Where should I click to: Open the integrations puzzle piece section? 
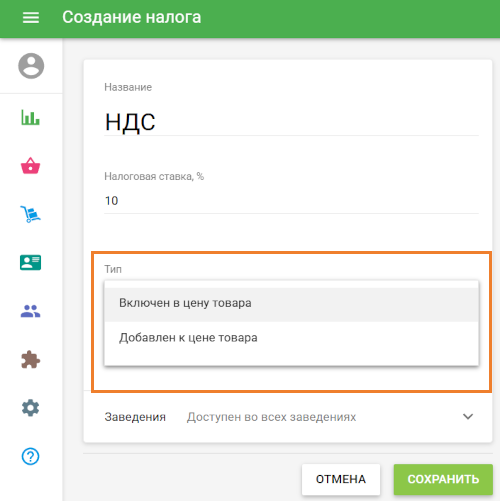tap(30, 360)
